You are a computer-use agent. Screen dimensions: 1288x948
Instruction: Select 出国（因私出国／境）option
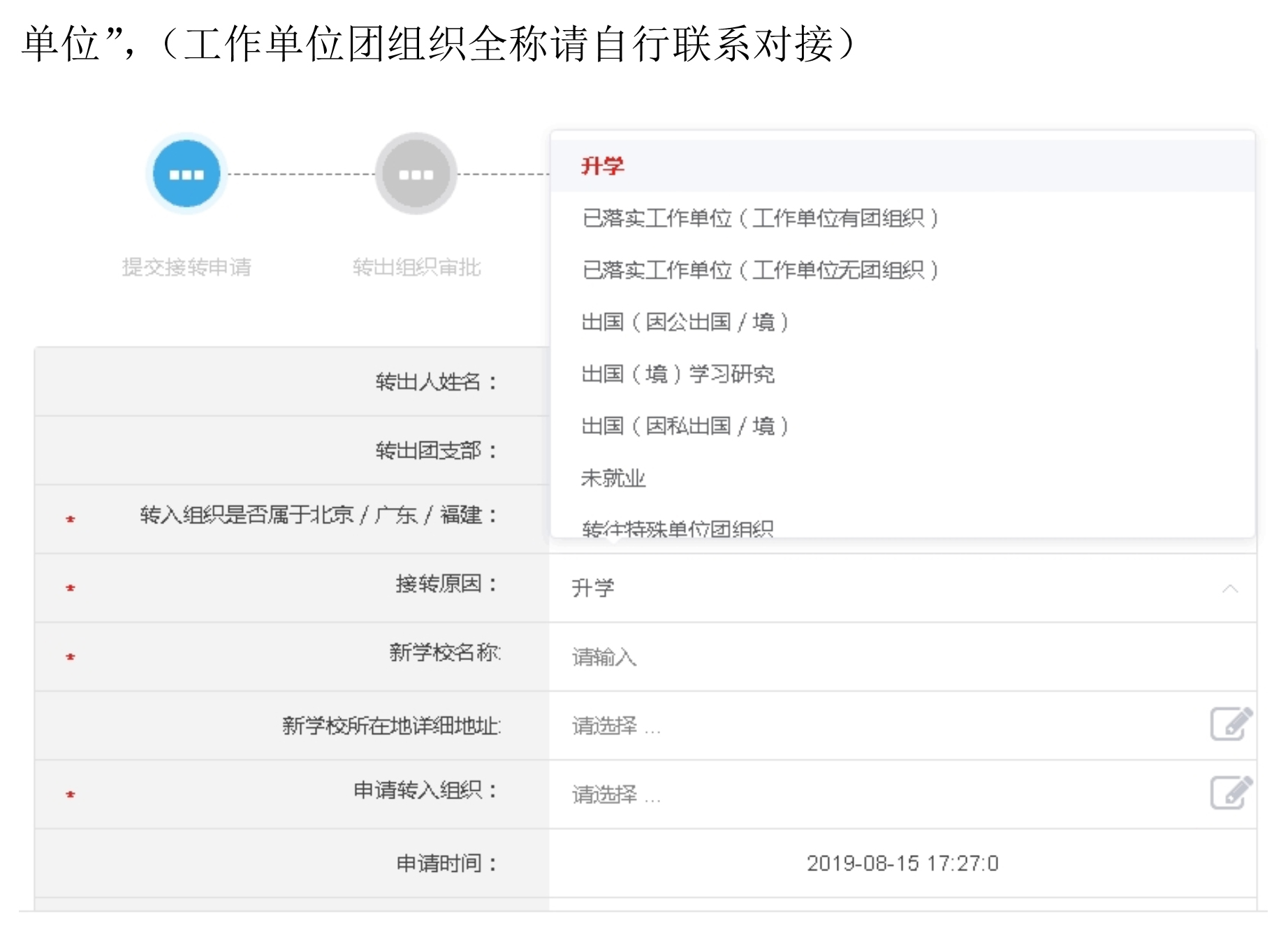coord(685,426)
